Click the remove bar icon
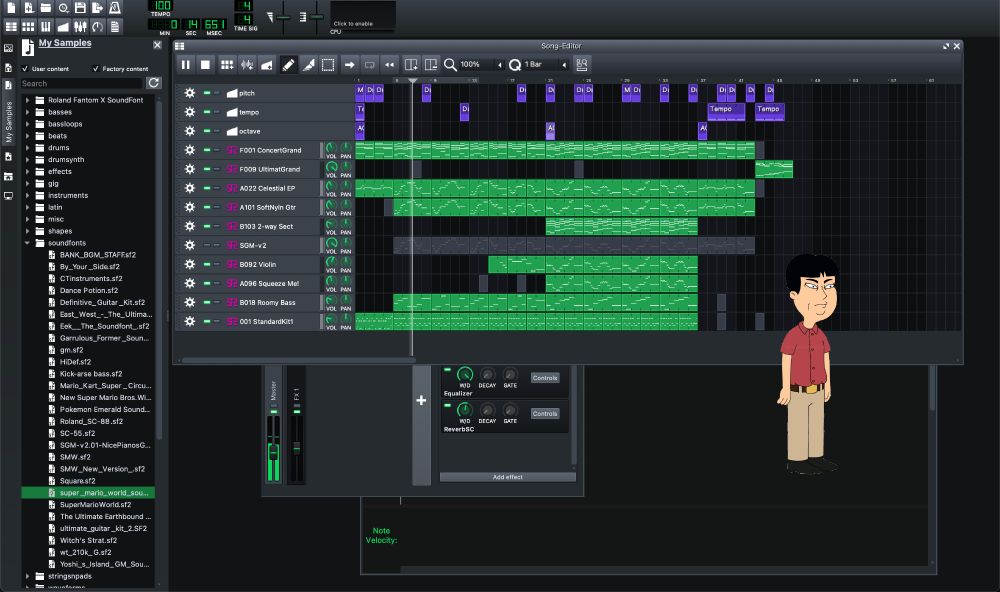The width and height of the screenshot is (1000, 592). point(431,64)
